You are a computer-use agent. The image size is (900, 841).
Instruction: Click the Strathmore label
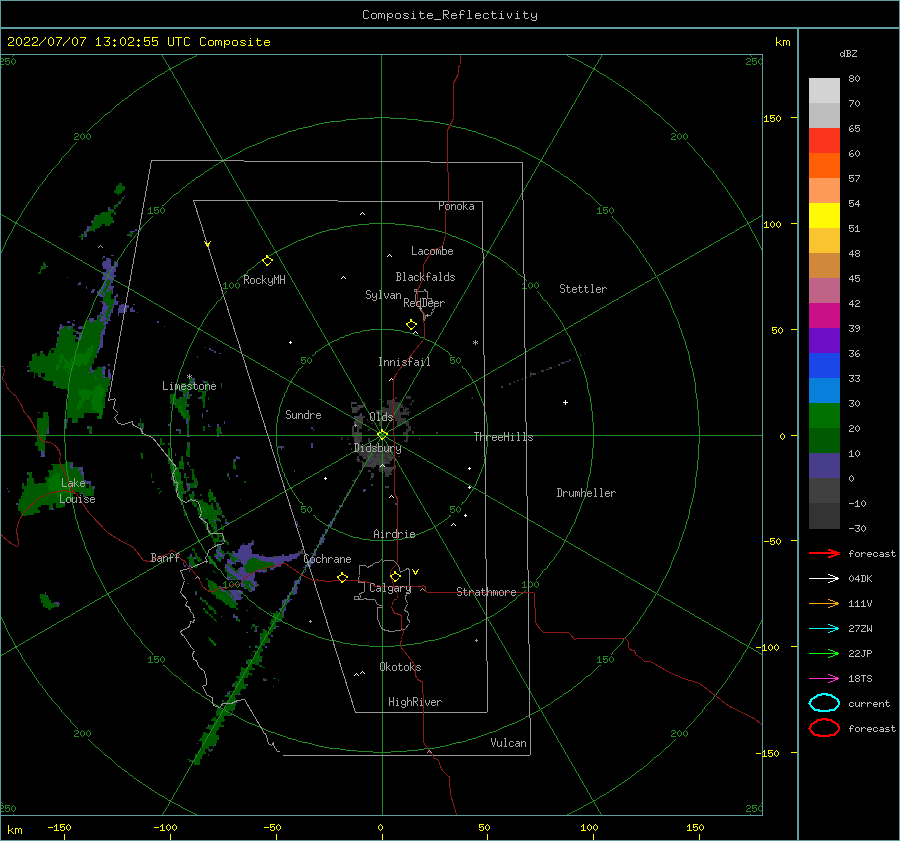pos(486,592)
